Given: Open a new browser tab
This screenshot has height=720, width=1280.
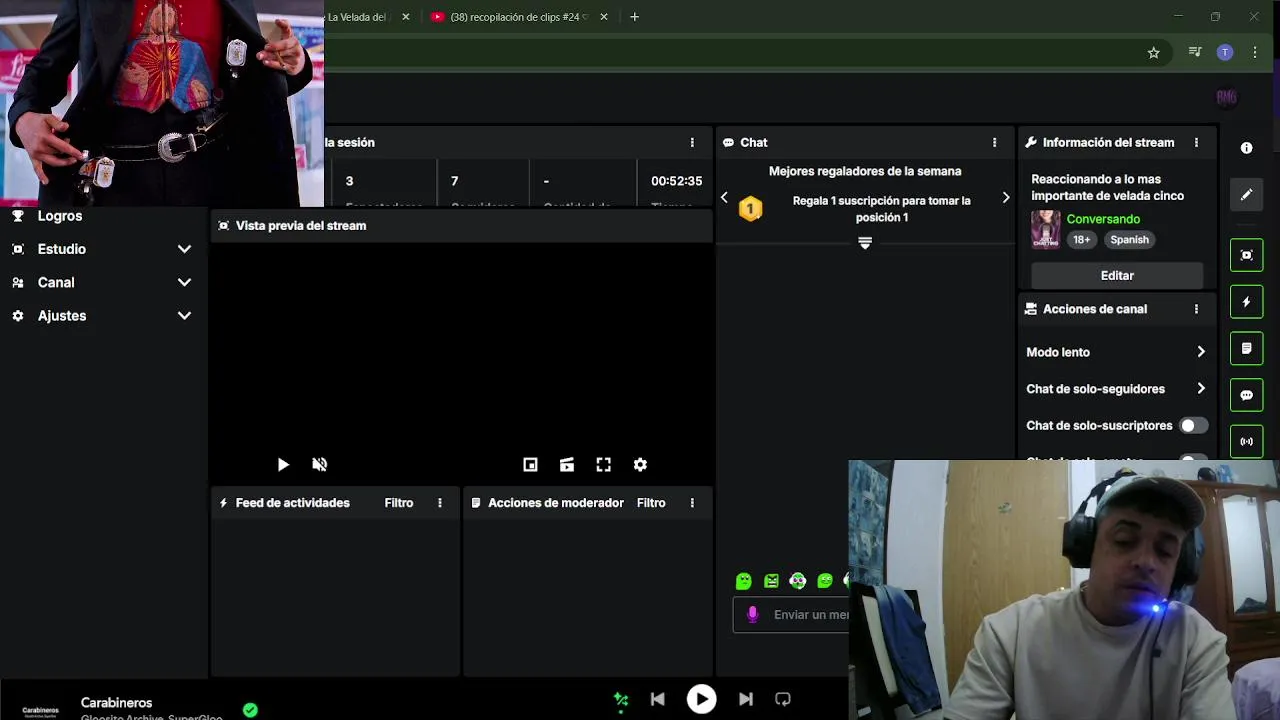Looking at the screenshot, I should click(x=634, y=17).
